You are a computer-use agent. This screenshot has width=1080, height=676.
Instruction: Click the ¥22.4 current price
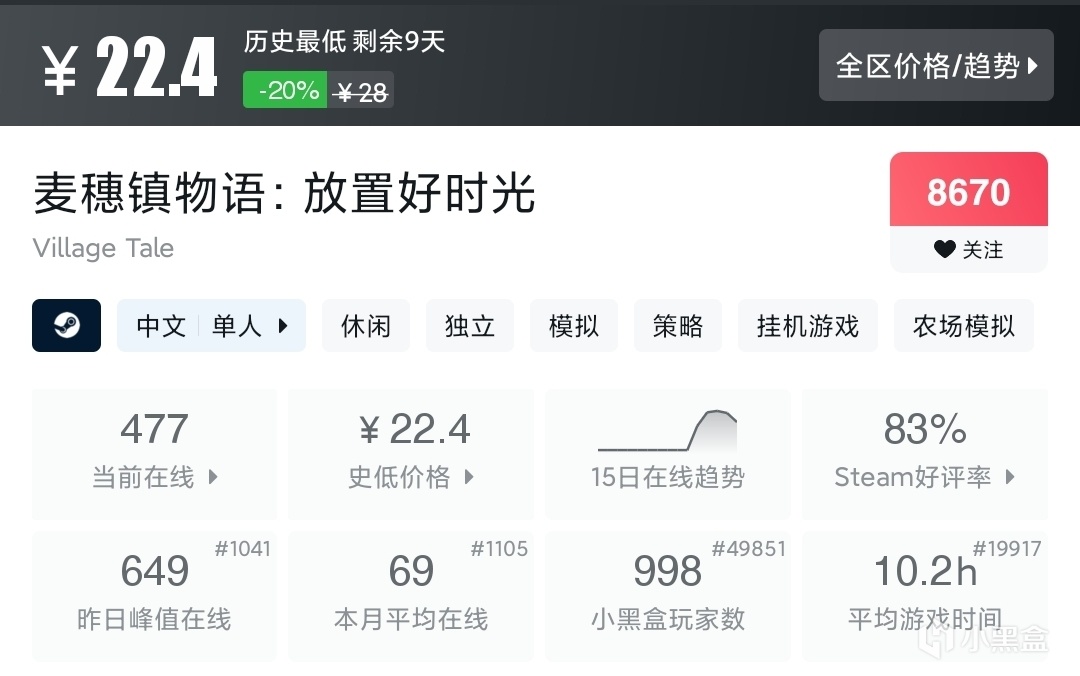(x=129, y=68)
